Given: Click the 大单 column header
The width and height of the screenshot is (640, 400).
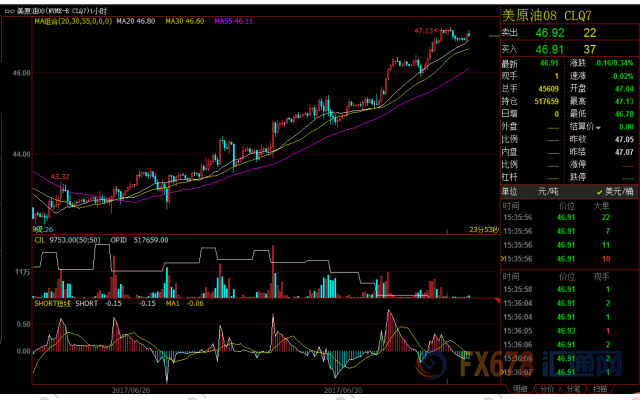Looking at the screenshot, I should (601, 206).
